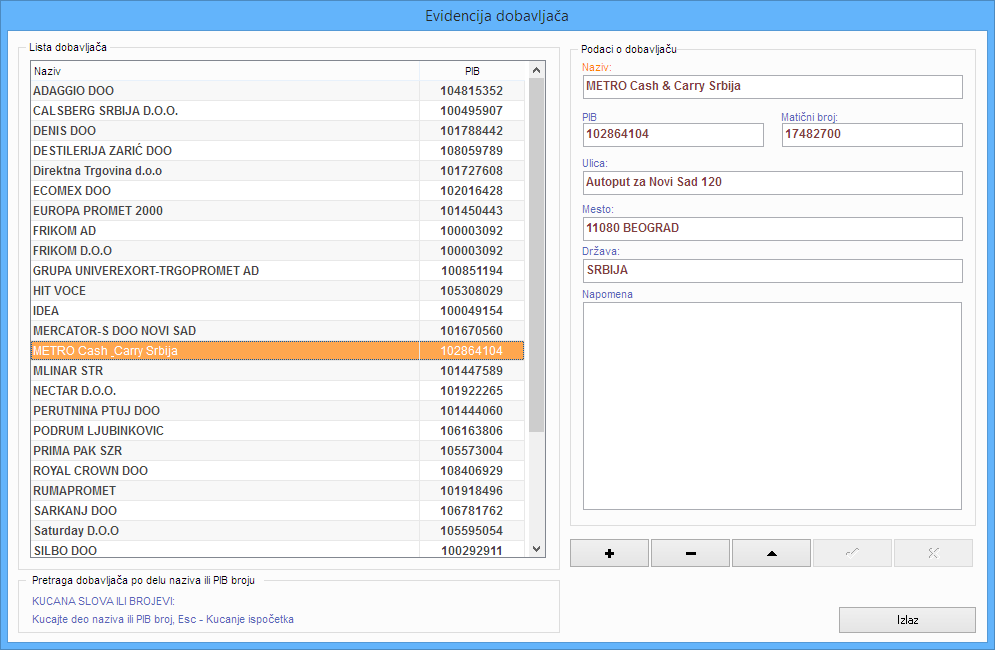Click into the Naziv name field
995x650 pixels.
(x=771, y=87)
